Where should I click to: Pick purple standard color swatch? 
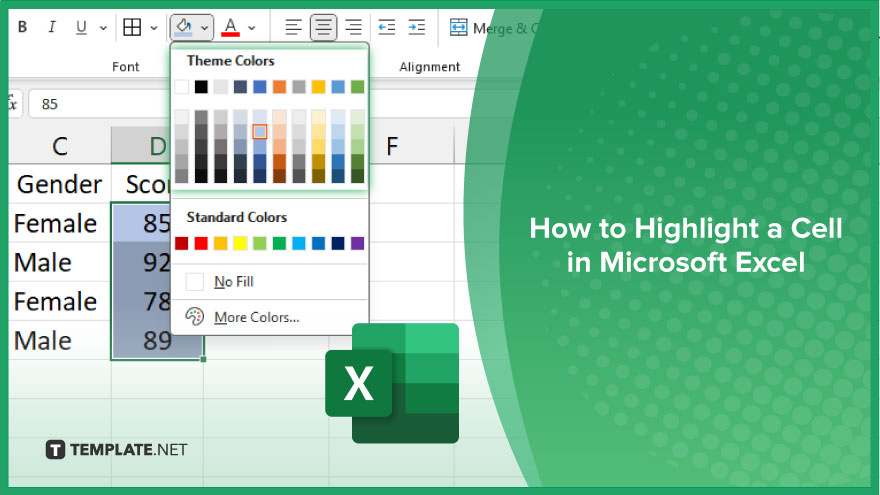358,243
